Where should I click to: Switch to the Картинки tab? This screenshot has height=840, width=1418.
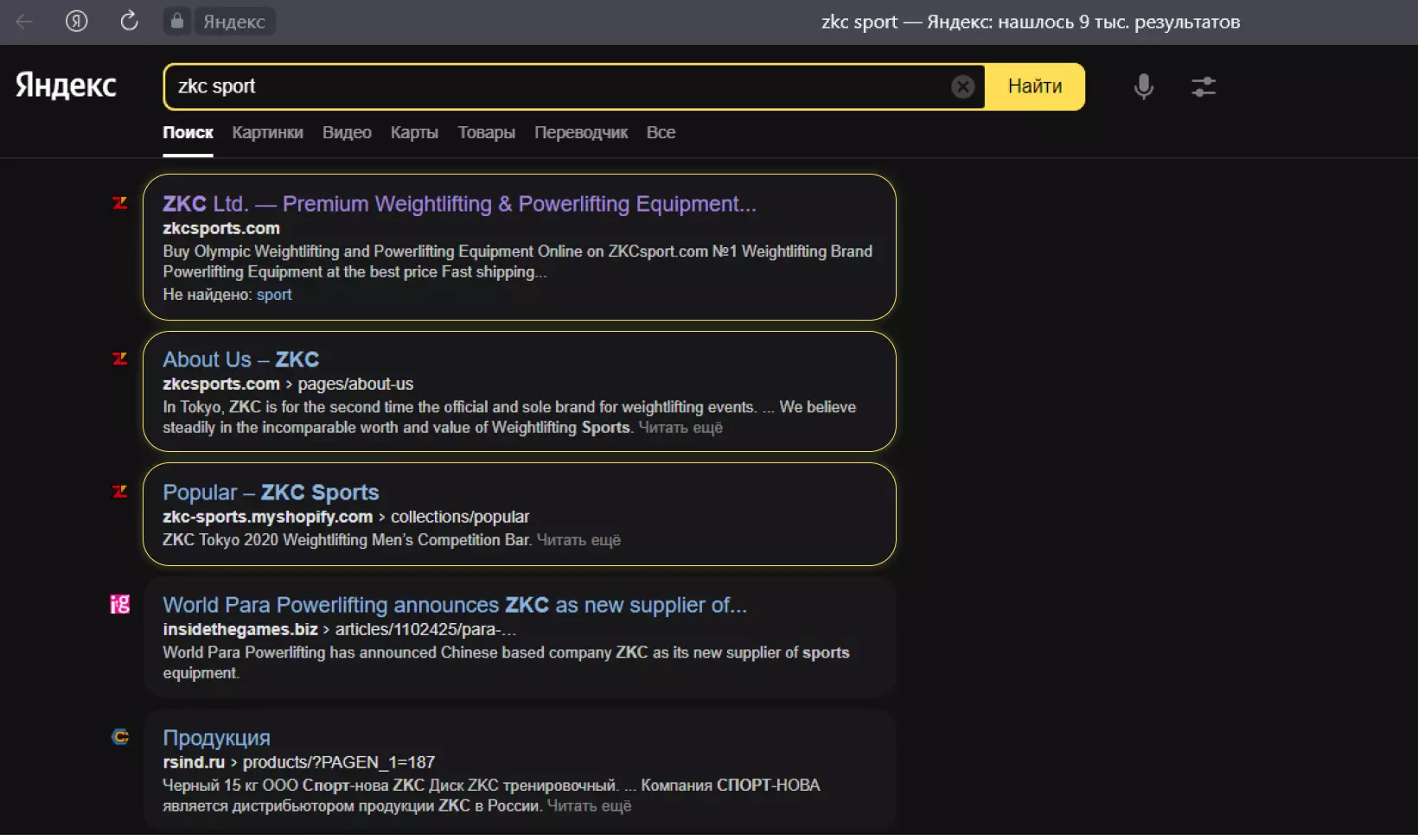coord(267,132)
